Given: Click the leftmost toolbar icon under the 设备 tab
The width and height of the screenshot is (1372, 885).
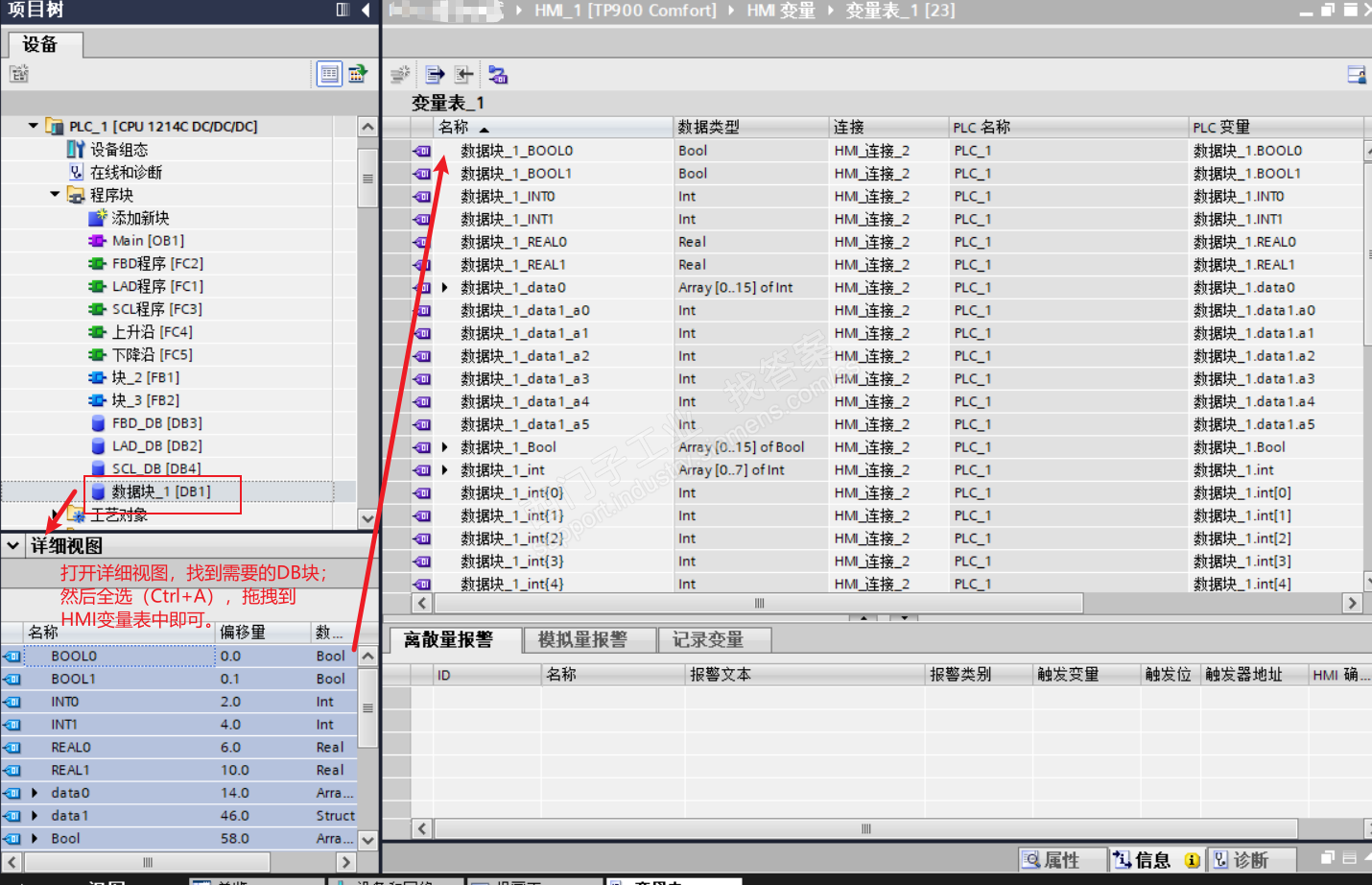Looking at the screenshot, I should point(19,73).
